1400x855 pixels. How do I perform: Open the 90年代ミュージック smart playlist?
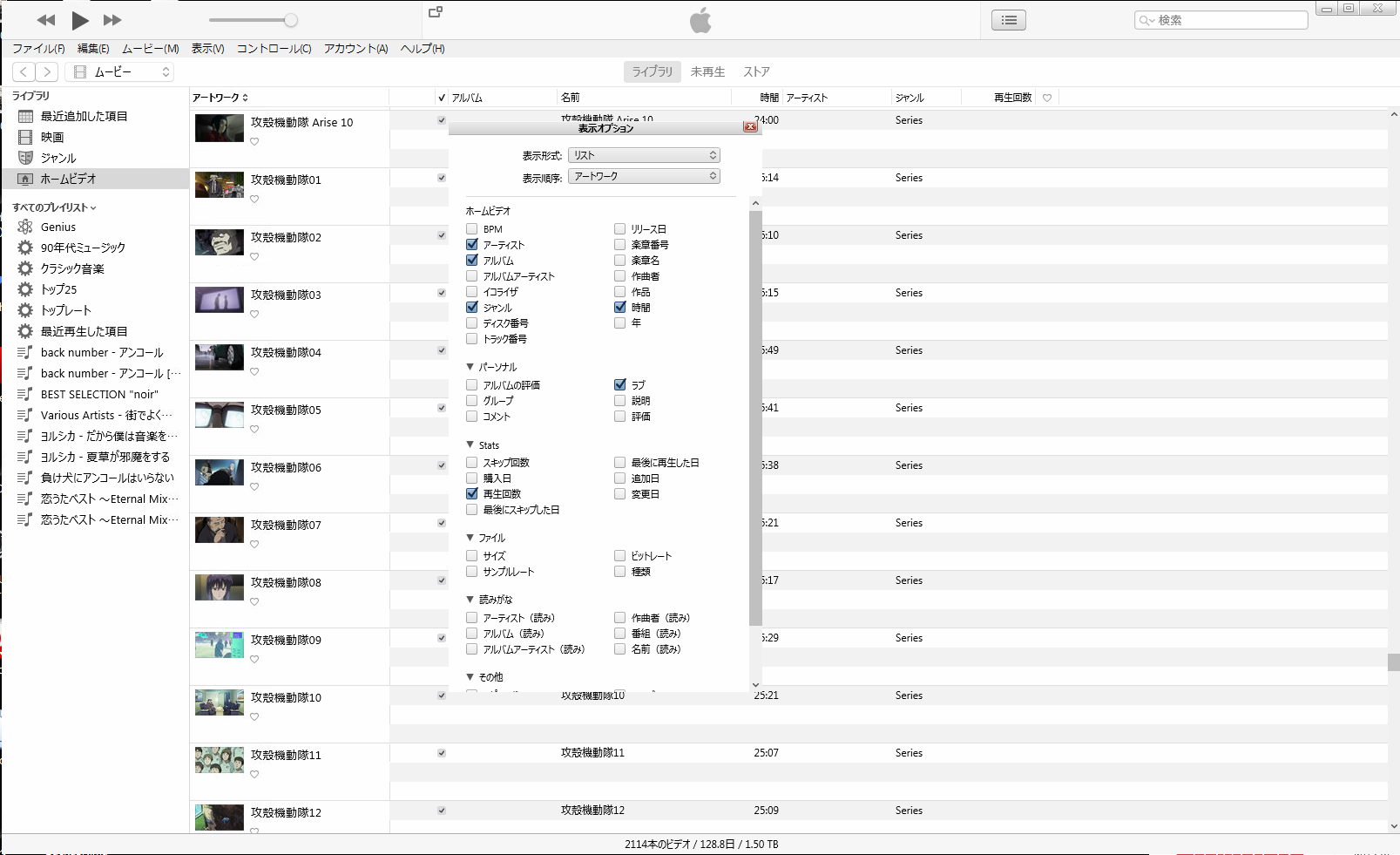tap(94, 248)
